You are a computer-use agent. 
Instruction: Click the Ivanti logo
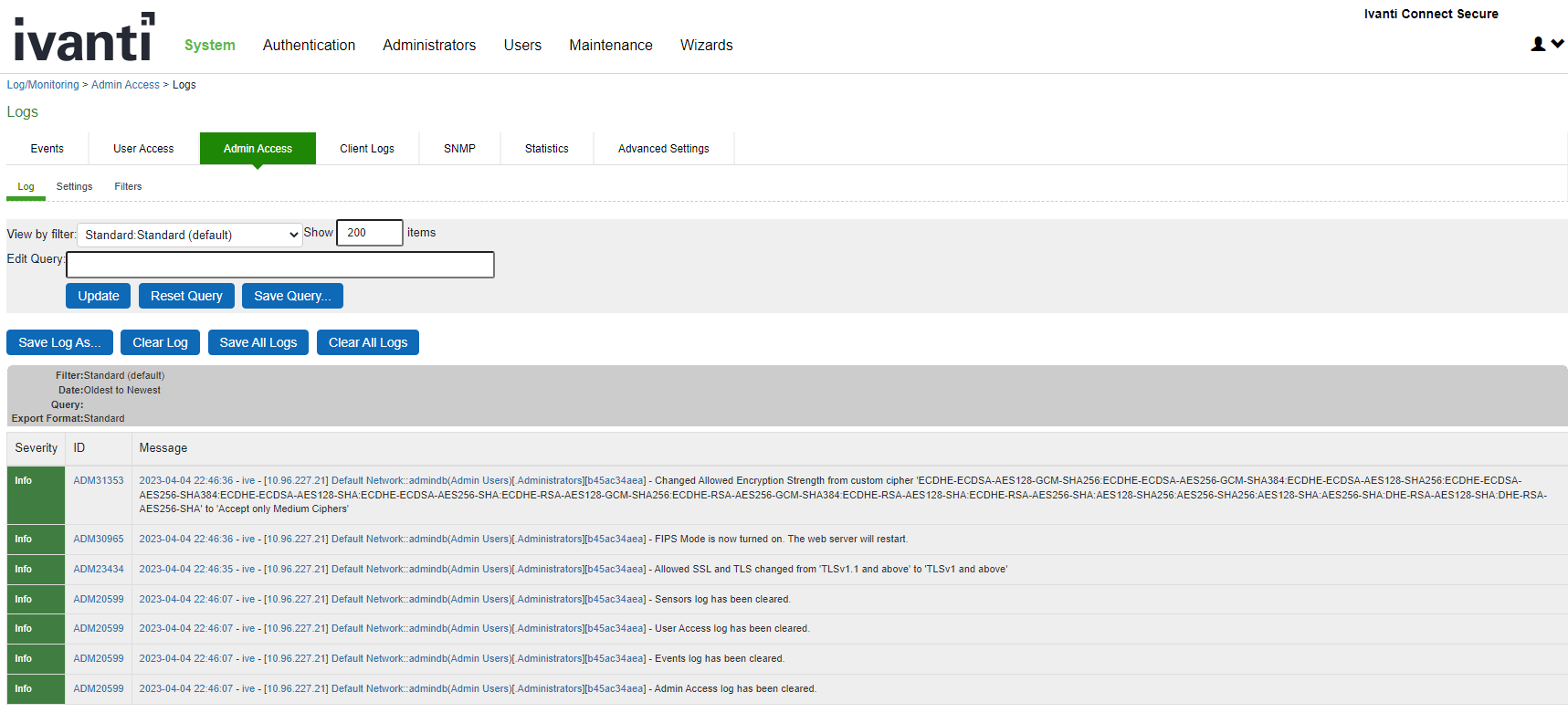click(x=83, y=38)
